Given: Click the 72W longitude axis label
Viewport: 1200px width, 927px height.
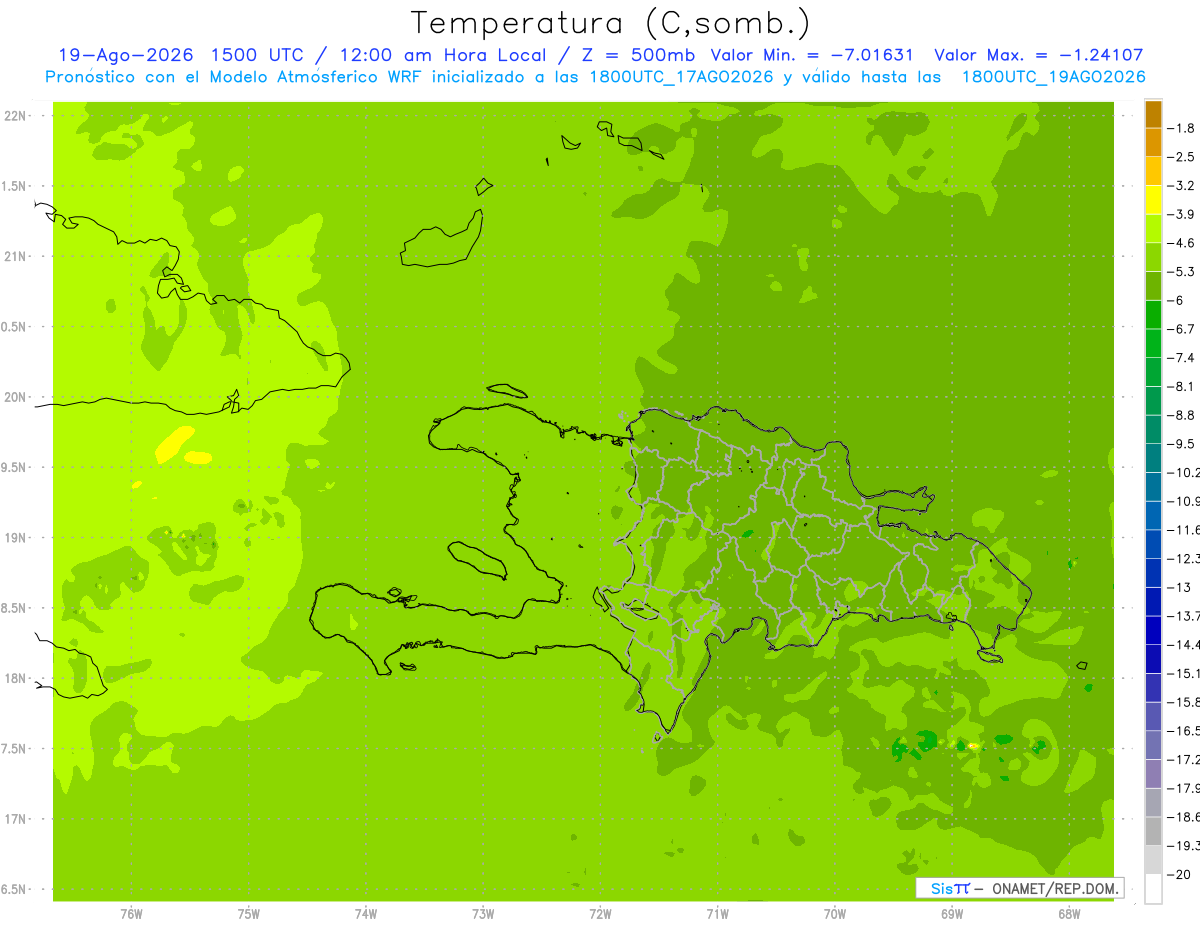Looking at the screenshot, I should pyautogui.click(x=601, y=914).
